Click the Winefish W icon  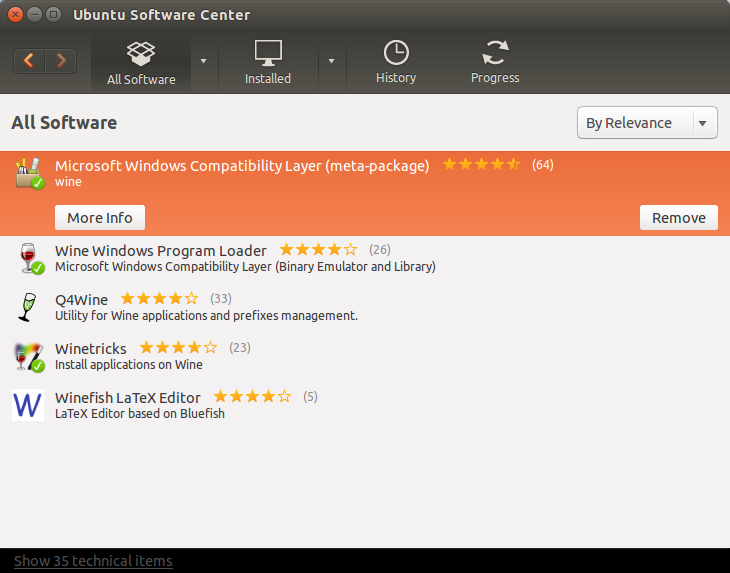tap(28, 405)
